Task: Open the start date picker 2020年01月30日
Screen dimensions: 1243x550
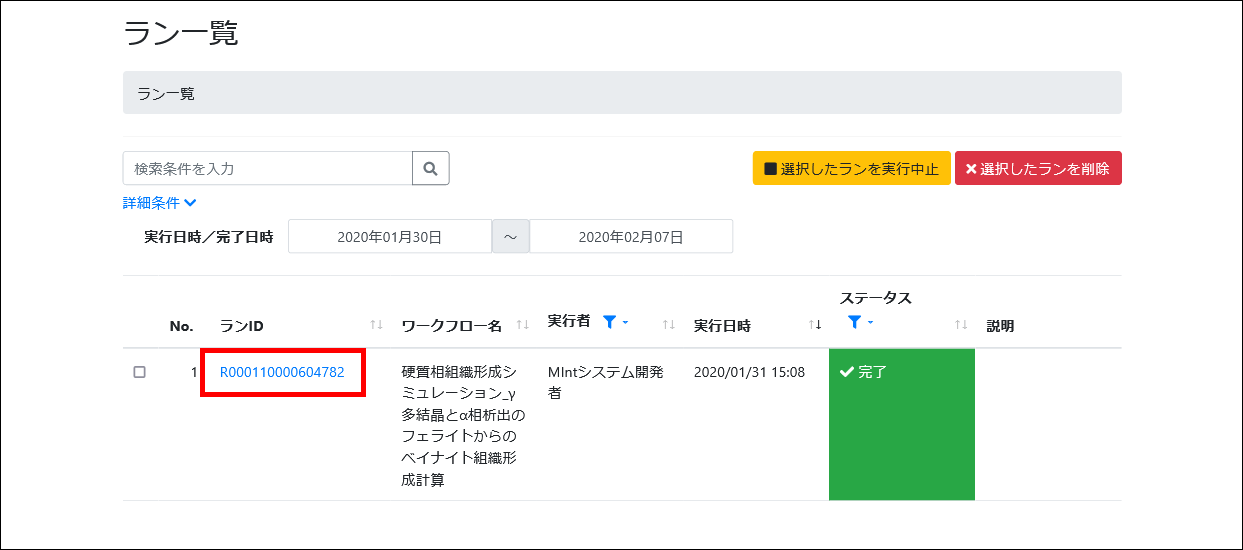Action: [x=389, y=237]
